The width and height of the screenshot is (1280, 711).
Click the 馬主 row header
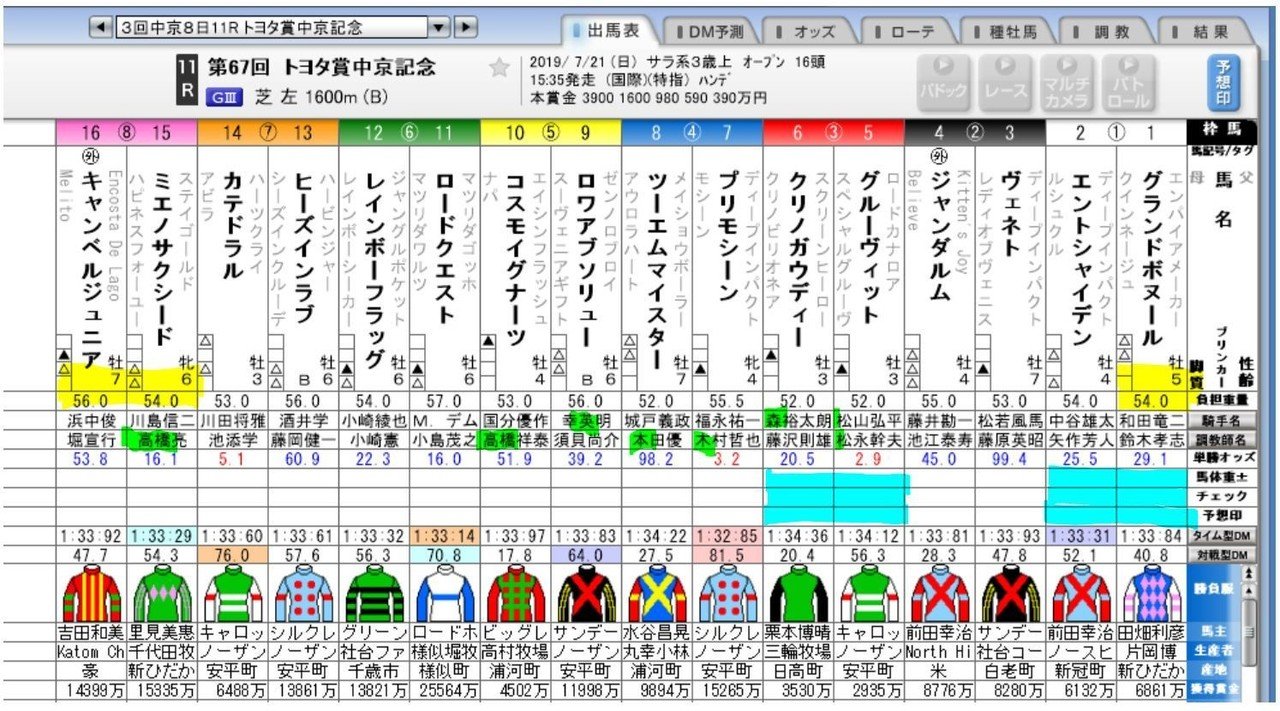pos(1216,632)
